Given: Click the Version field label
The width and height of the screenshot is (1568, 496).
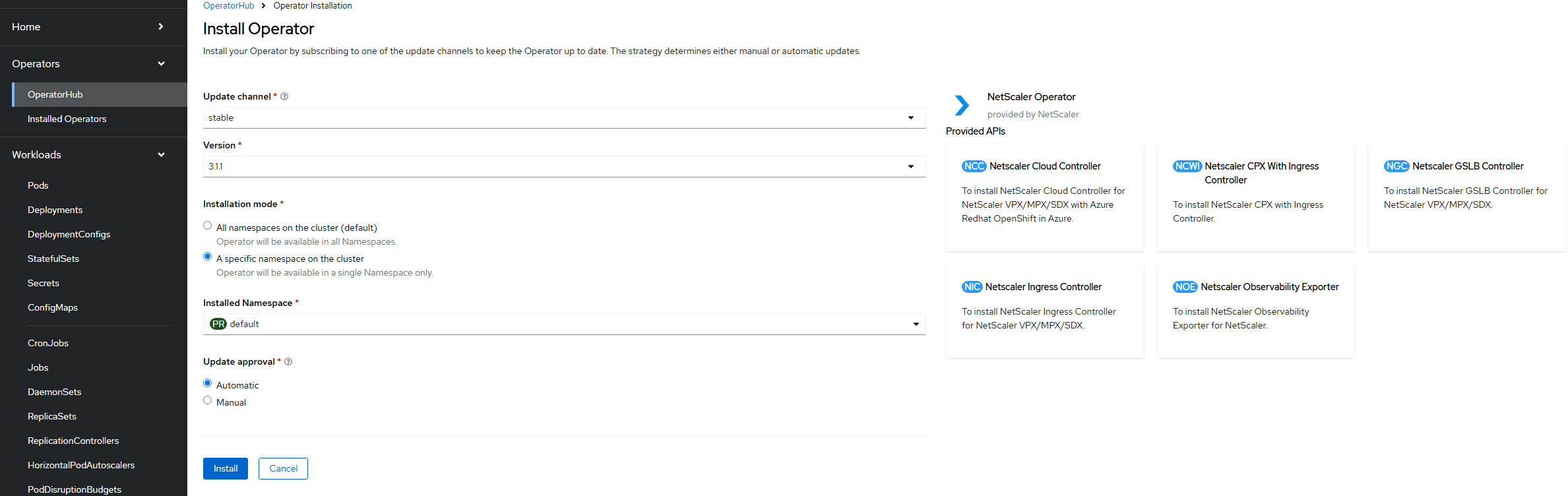Looking at the screenshot, I should (x=219, y=145).
